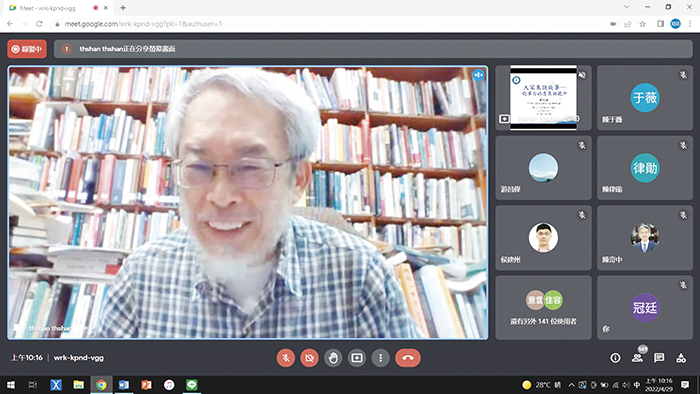Raise hand using the hand icon
The image size is (700, 394).
click(333, 358)
